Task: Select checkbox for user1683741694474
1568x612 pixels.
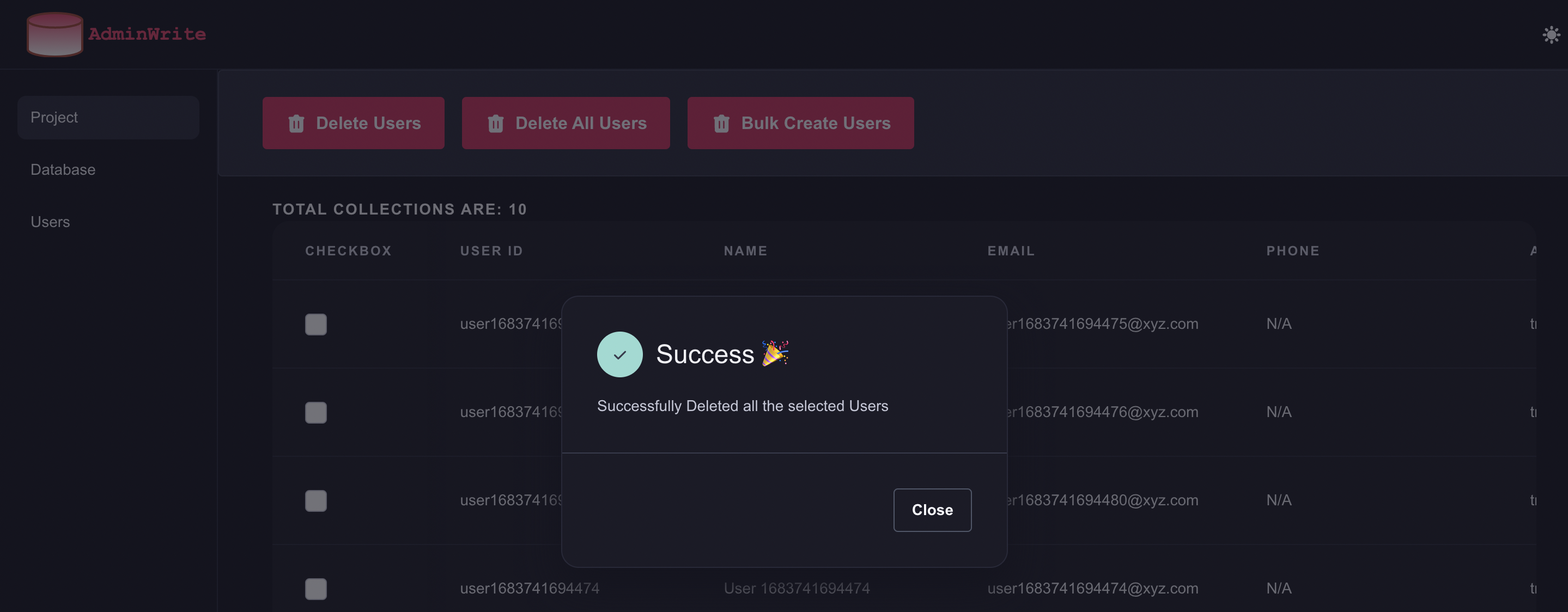Action: [316, 588]
